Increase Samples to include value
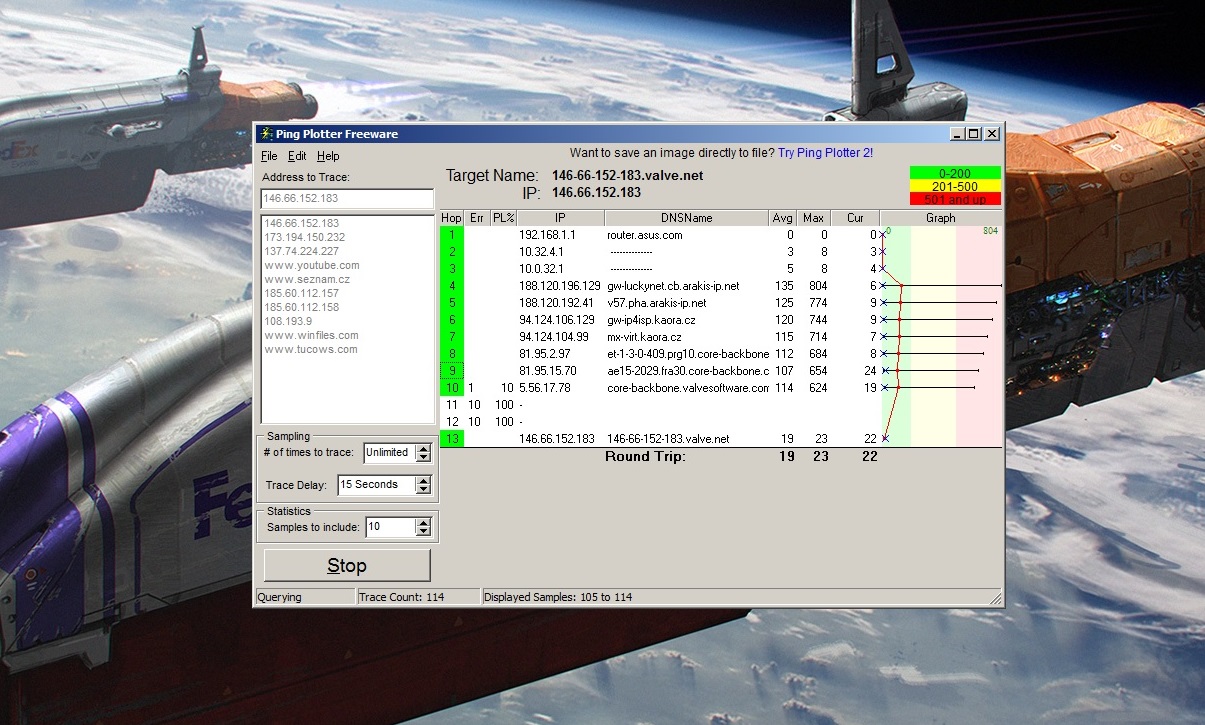This screenshot has width=1205, height=725. (423, 522)
